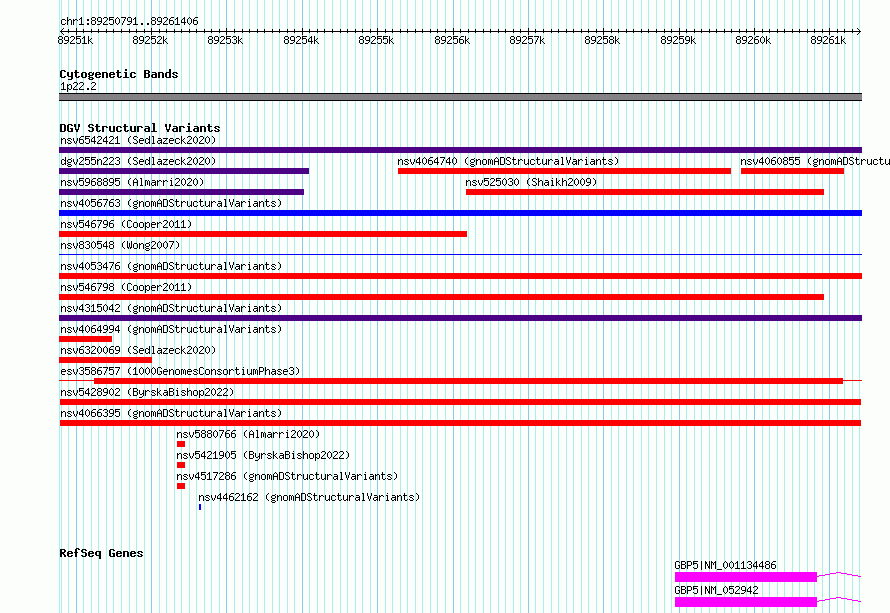
Task: Click the 89260k ruler tick label
Action: click(753, 40)
